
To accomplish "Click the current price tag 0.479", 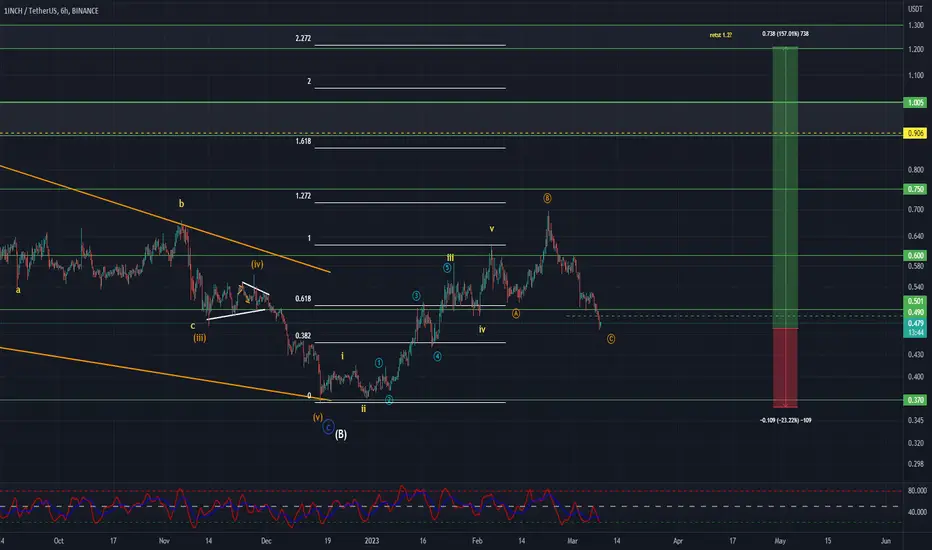I will tap(915, 323).
